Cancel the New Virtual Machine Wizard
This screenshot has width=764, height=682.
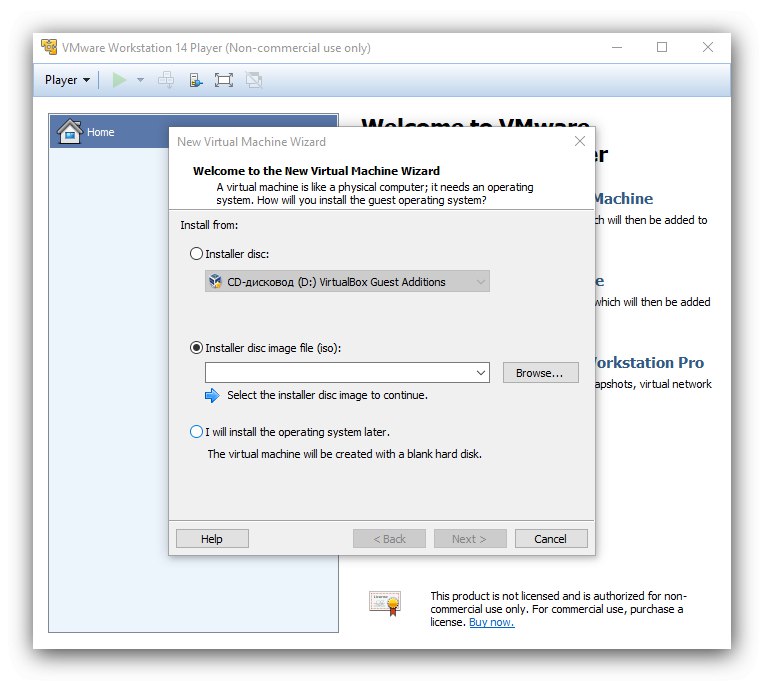pyautogui.click(x=551, y=539)
